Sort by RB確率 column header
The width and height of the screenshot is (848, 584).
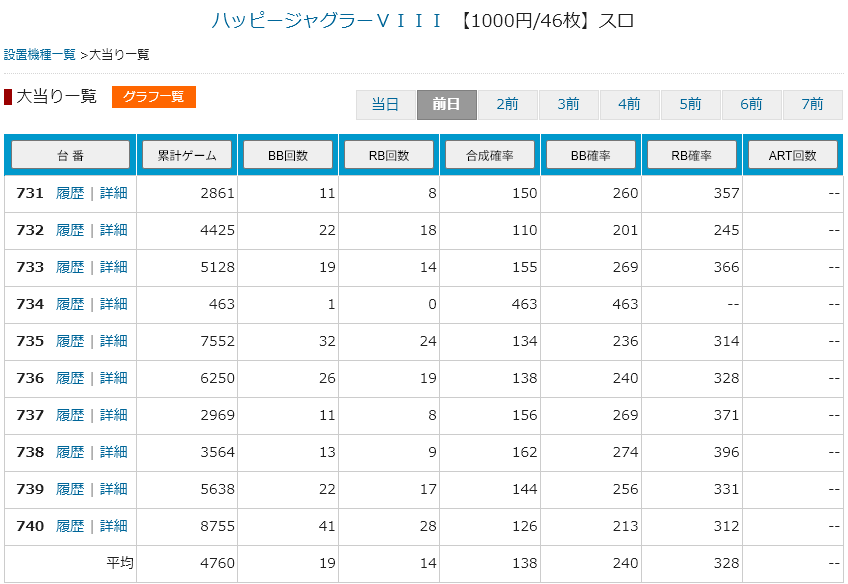point(692,155)
